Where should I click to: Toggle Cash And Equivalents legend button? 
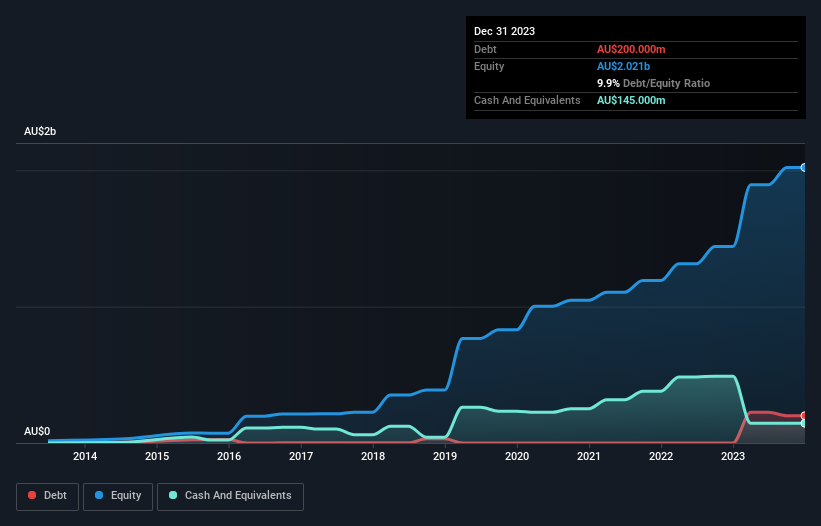point(230,496)
